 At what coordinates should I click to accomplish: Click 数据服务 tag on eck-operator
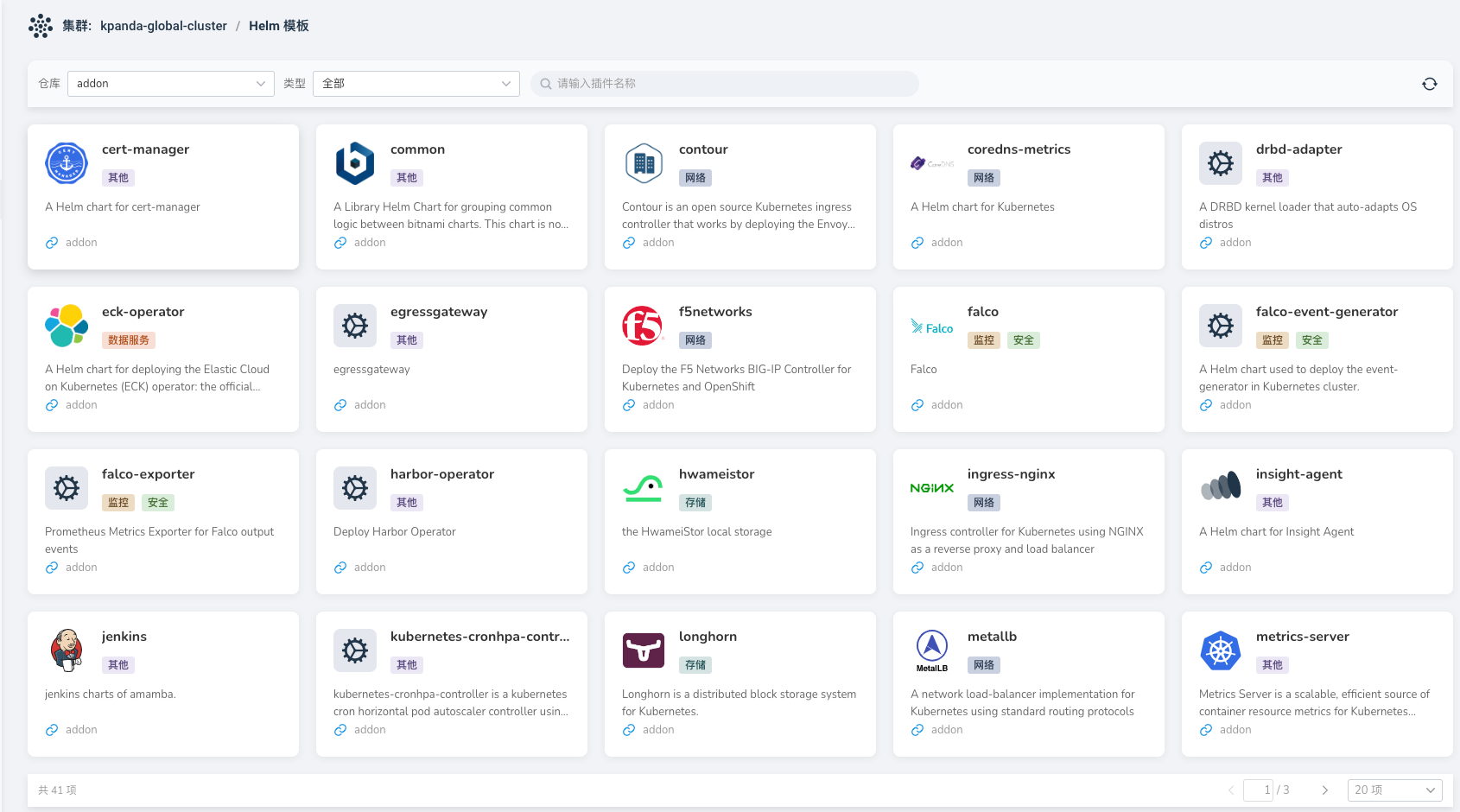(x=129, y=340)
